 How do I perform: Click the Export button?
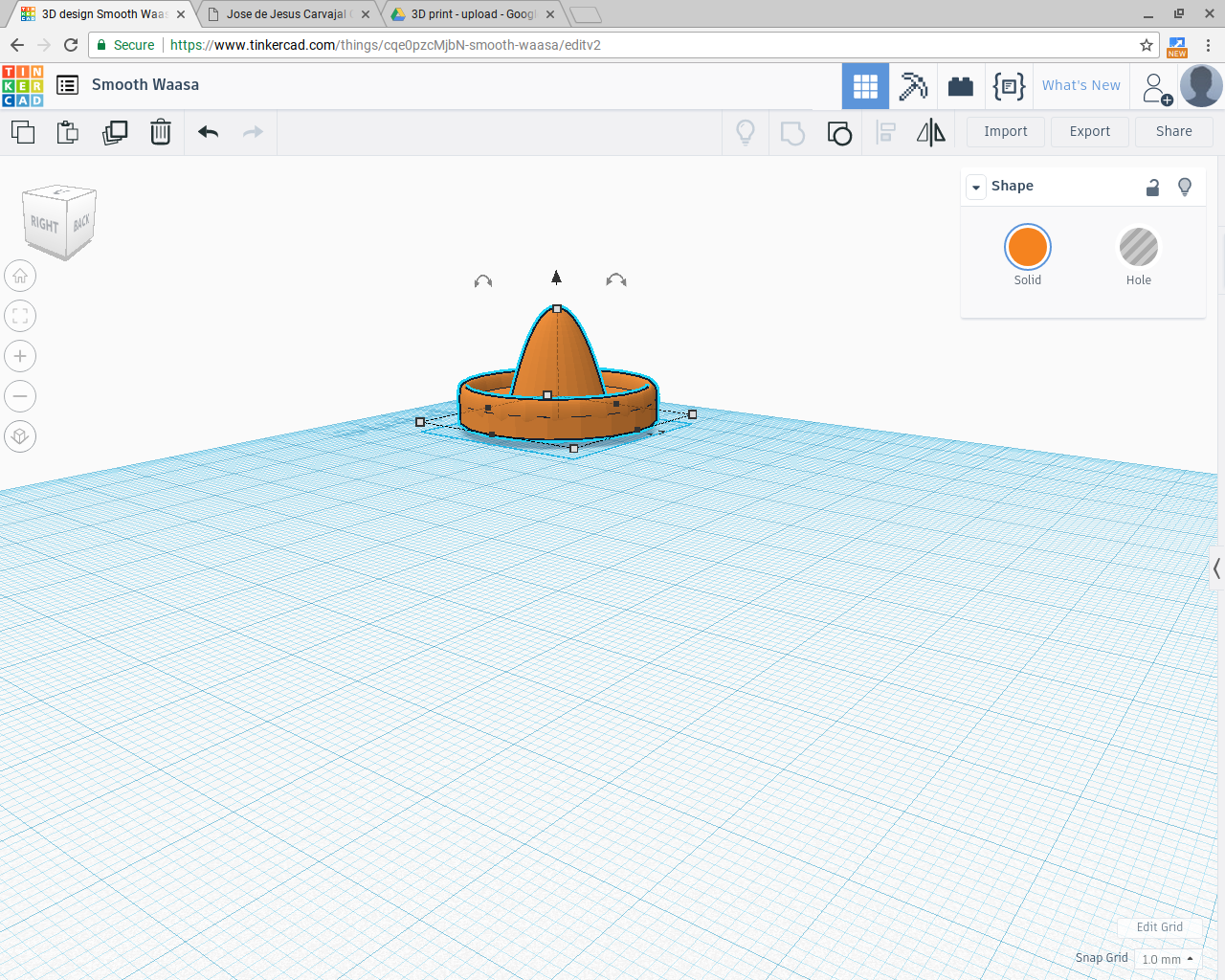[x=1090, y=131]
